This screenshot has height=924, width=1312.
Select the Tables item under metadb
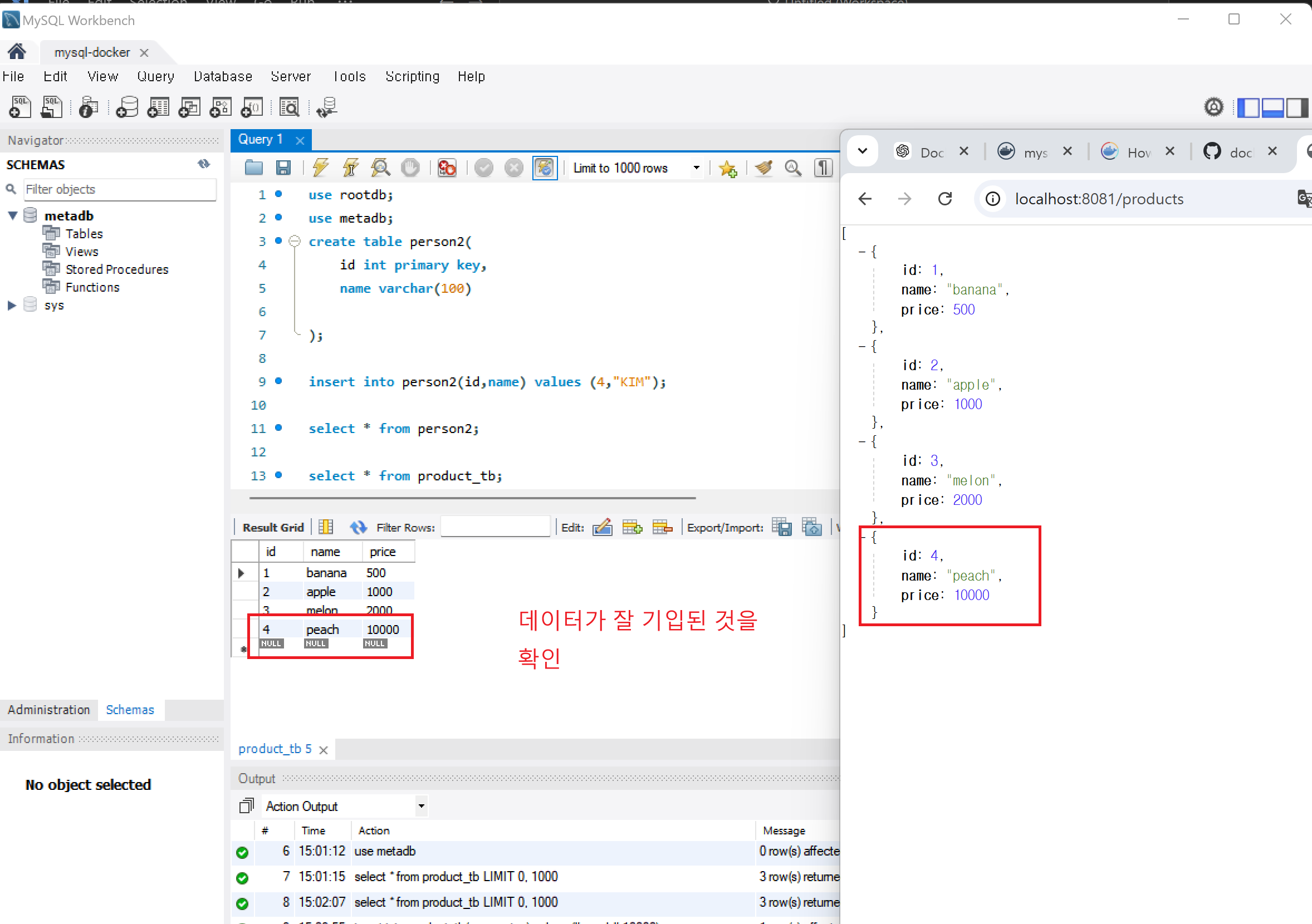(84, 234)
